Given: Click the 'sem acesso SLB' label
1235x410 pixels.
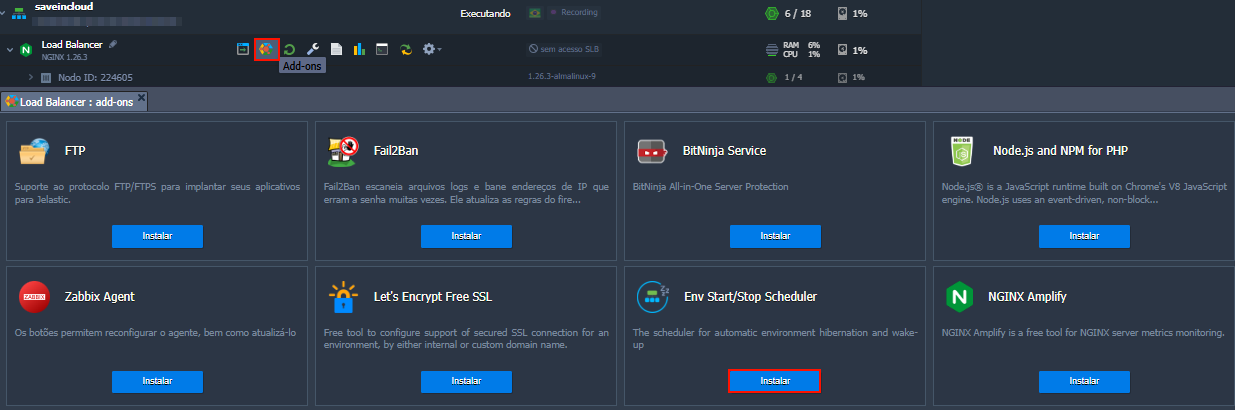Looking at the screenshot, I should pyautogui.click(x=564, y=49).
